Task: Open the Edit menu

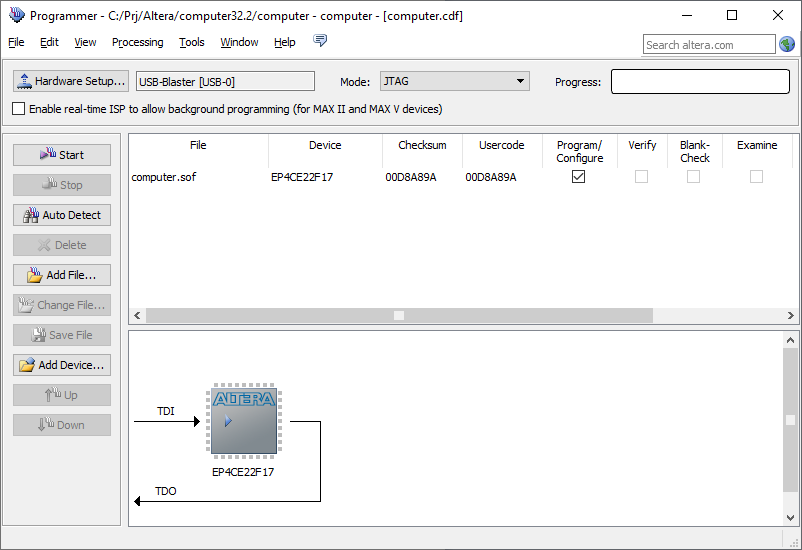Action: coord(49,42)
